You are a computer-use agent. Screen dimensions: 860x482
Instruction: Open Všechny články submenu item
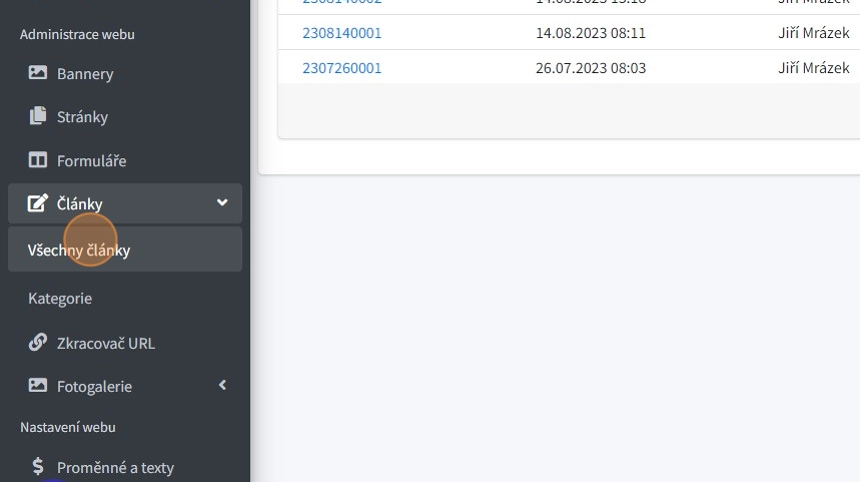coord(79,251)
